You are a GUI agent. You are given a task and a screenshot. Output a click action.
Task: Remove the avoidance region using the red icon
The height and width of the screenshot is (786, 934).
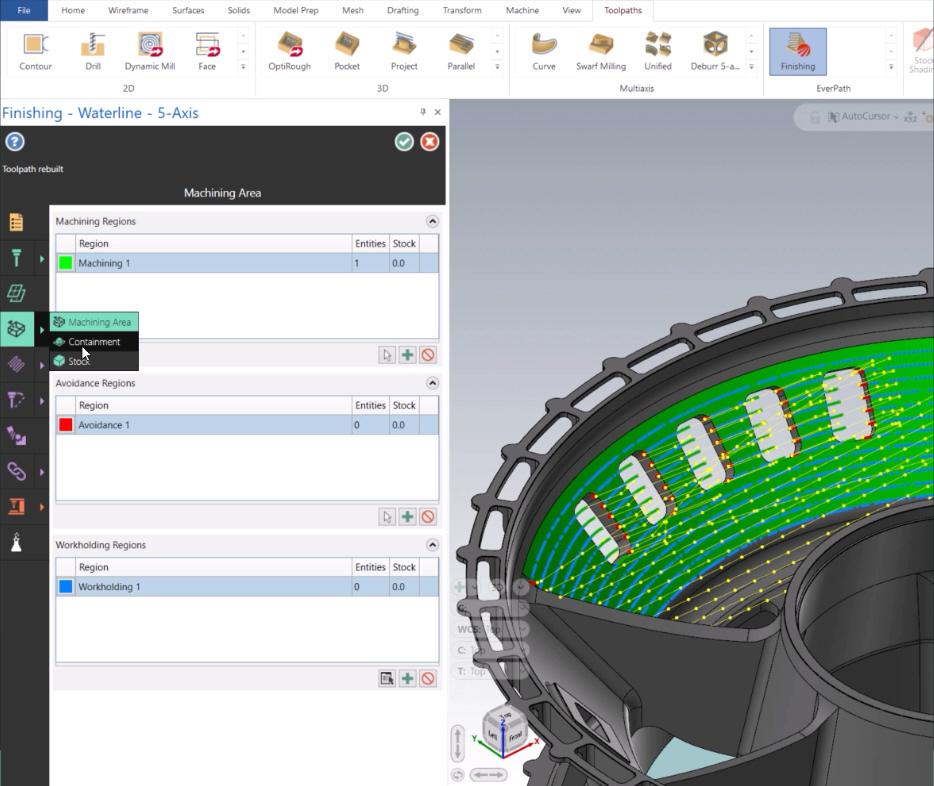428,517
